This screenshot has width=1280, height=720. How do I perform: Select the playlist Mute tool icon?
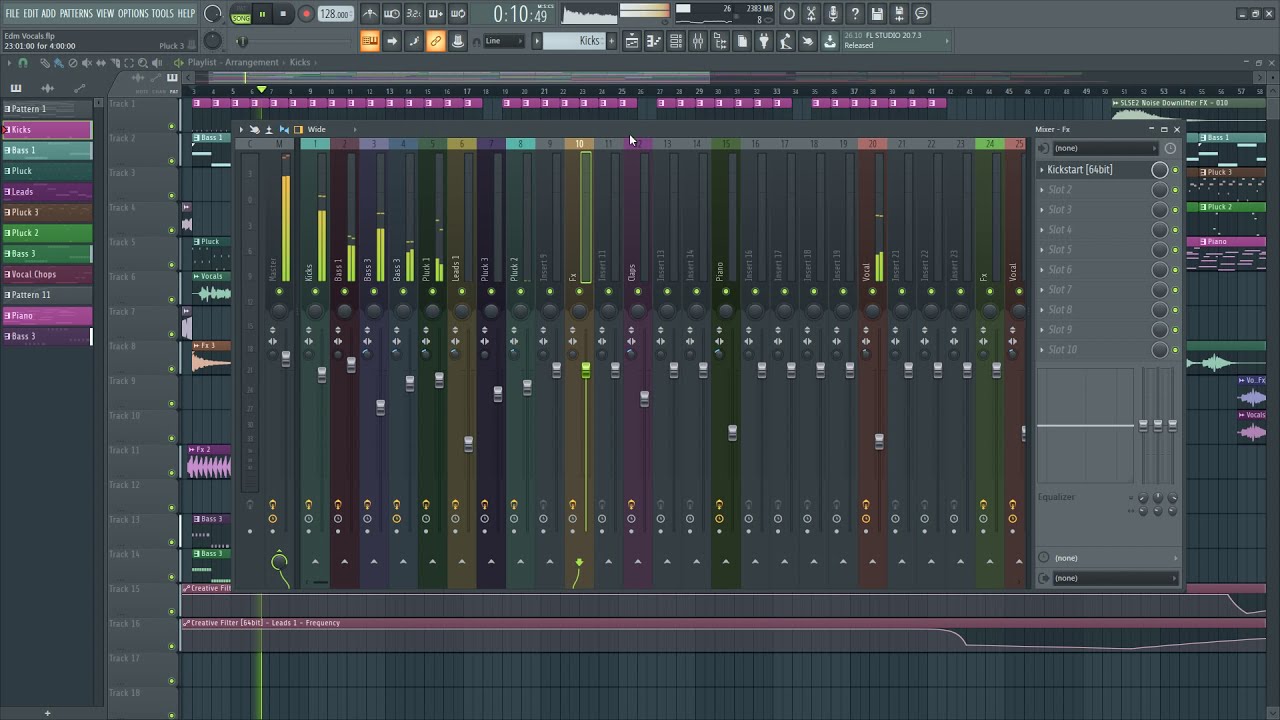tap(87, 63)
